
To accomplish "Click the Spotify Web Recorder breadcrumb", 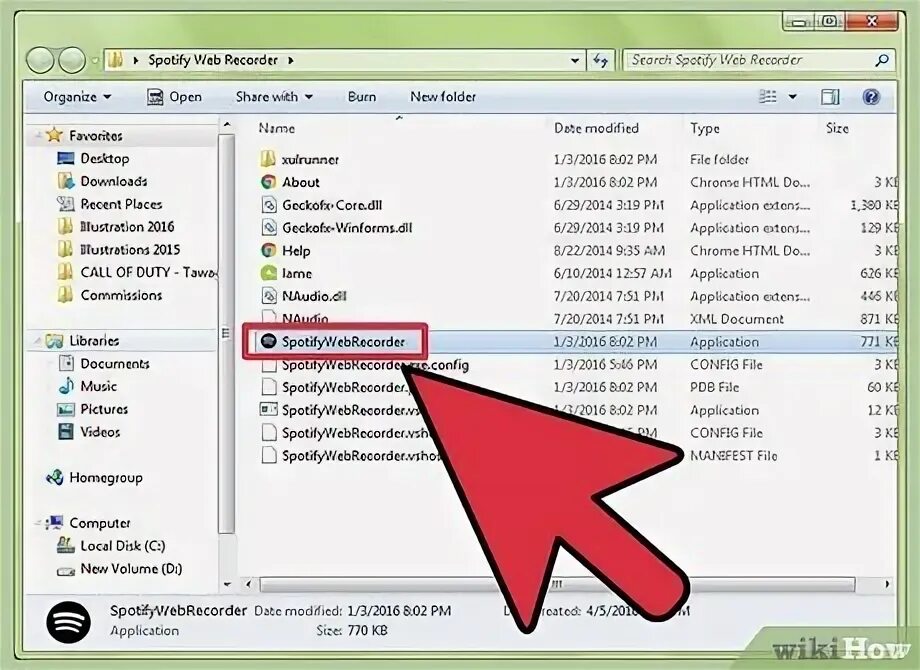I will pyautogui.click(x=213, y=60).
